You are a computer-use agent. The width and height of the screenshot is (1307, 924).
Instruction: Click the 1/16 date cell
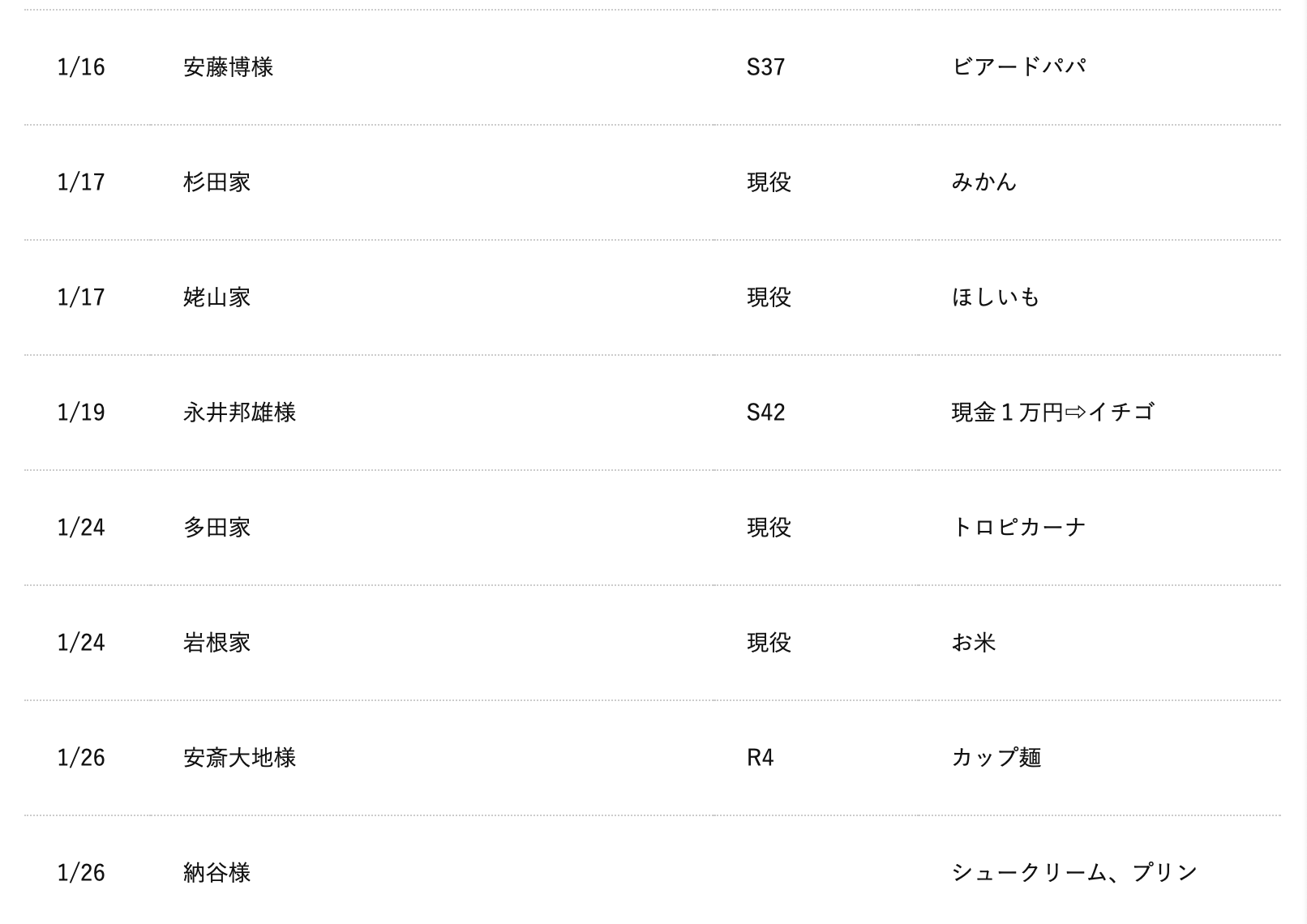81,66
